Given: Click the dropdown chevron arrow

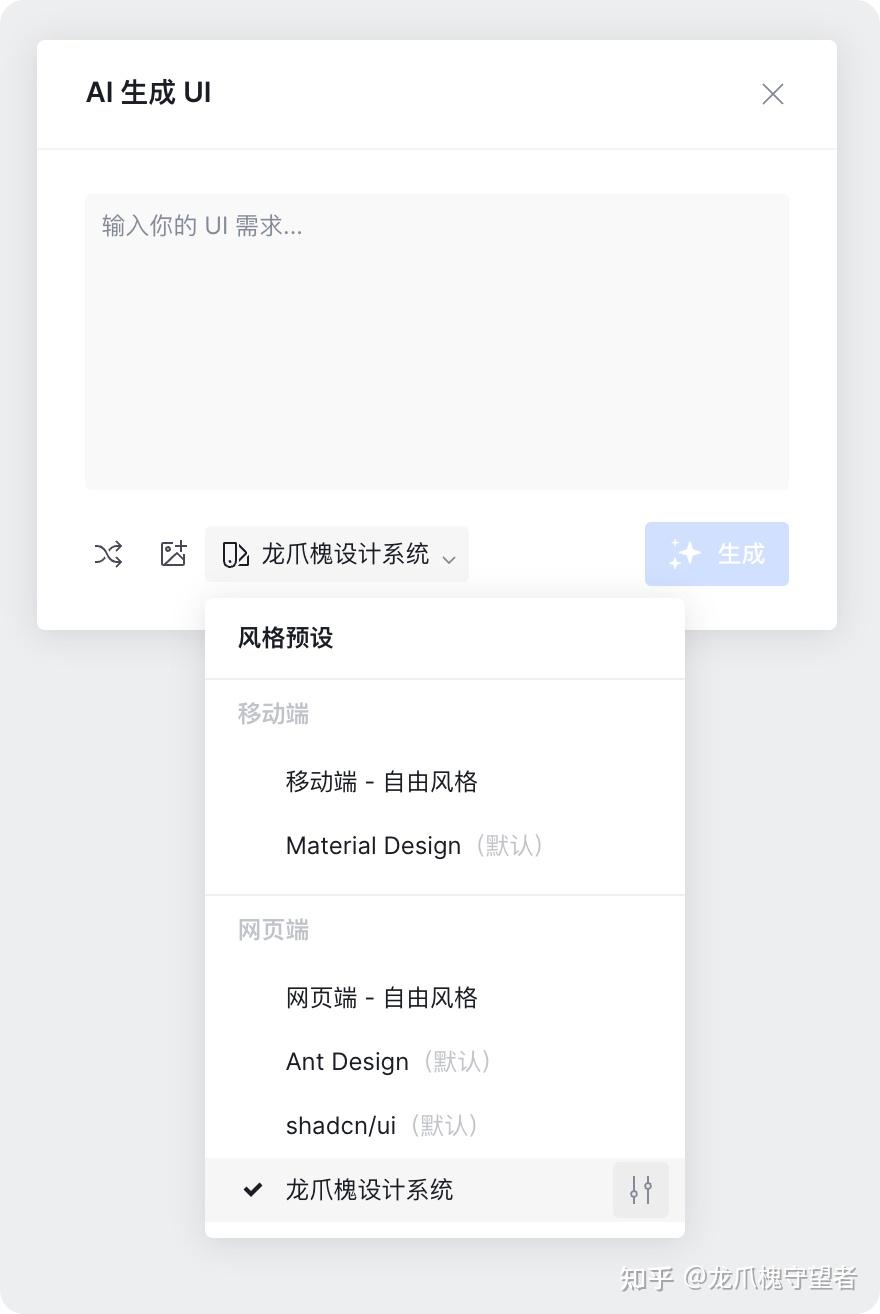Looking at the screenshot, I should 449,558.
